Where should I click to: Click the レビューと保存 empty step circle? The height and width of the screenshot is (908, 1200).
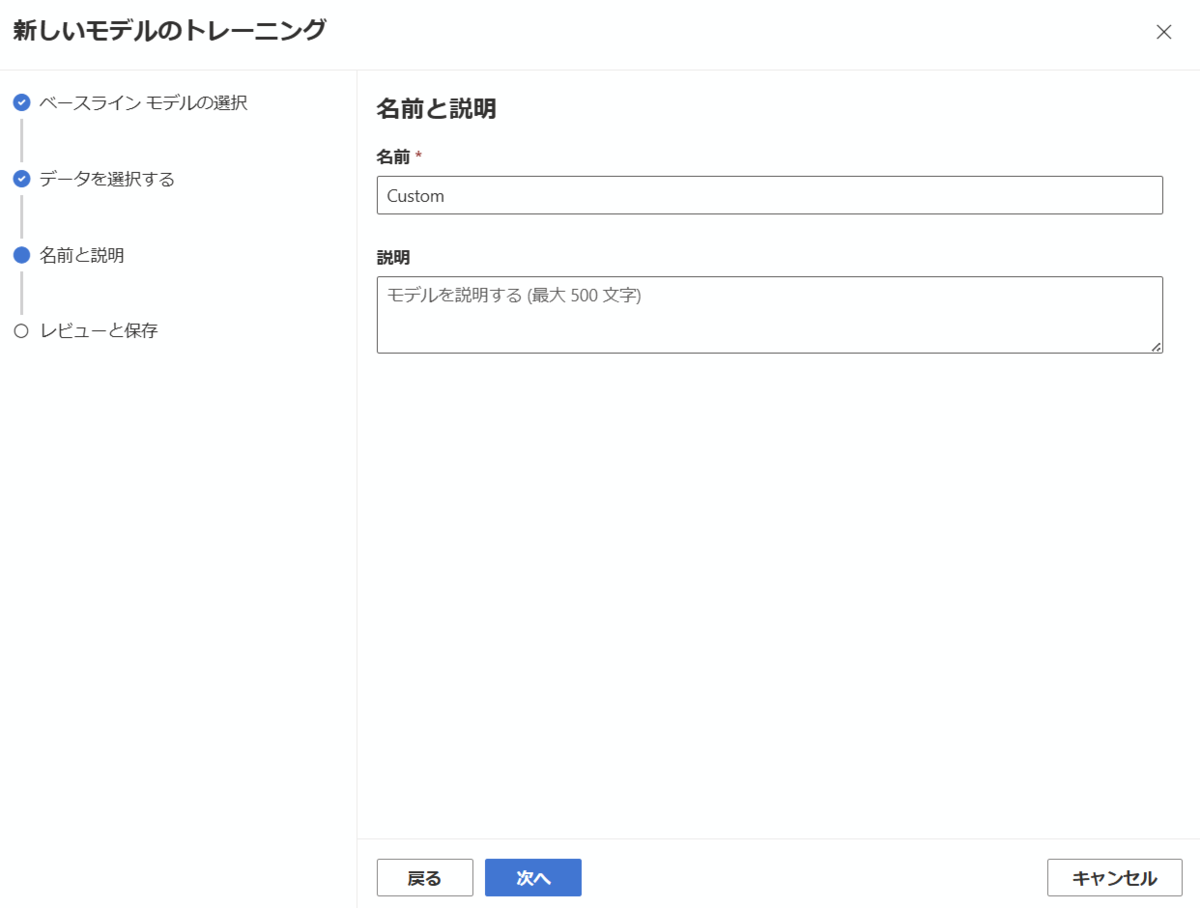[x=21, y=331]
